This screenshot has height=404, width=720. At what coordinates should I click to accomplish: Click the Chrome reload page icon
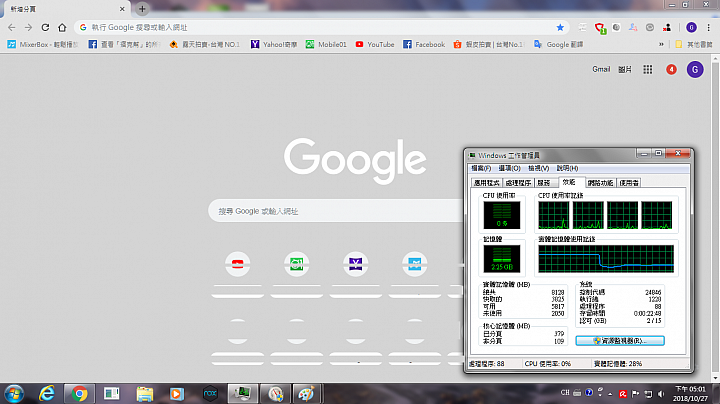pyautogui.click(x=45, y=28)
